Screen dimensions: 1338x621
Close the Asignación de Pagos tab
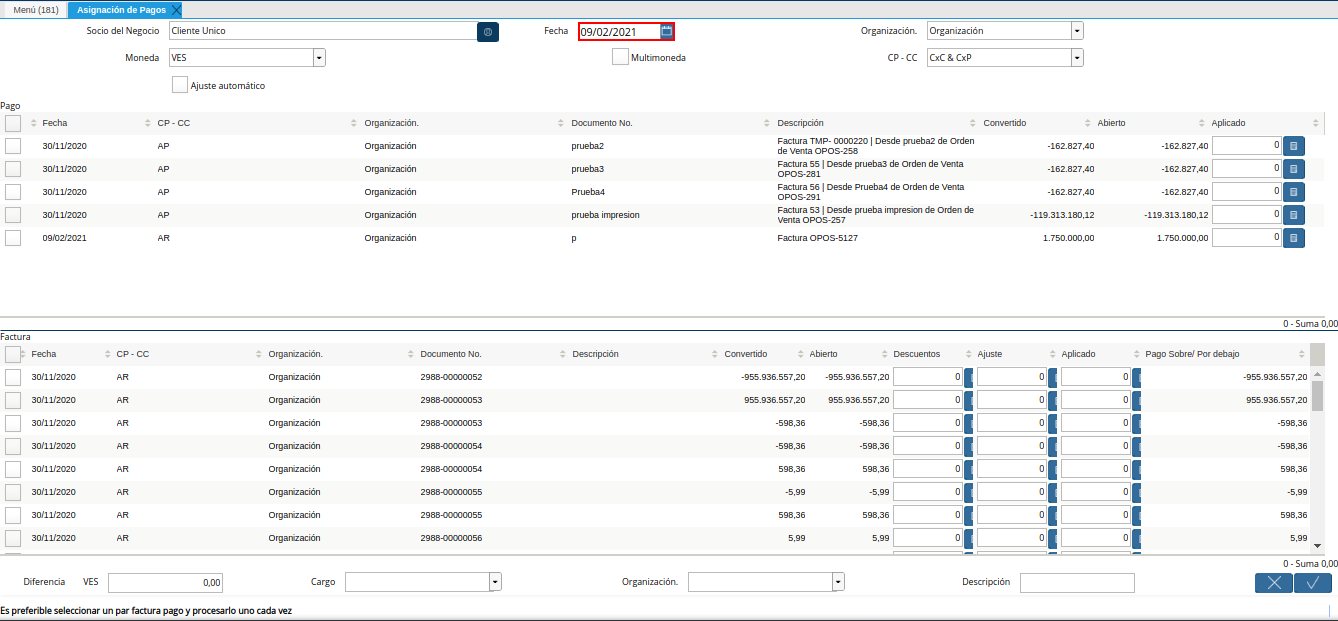[x=176, y=9]
